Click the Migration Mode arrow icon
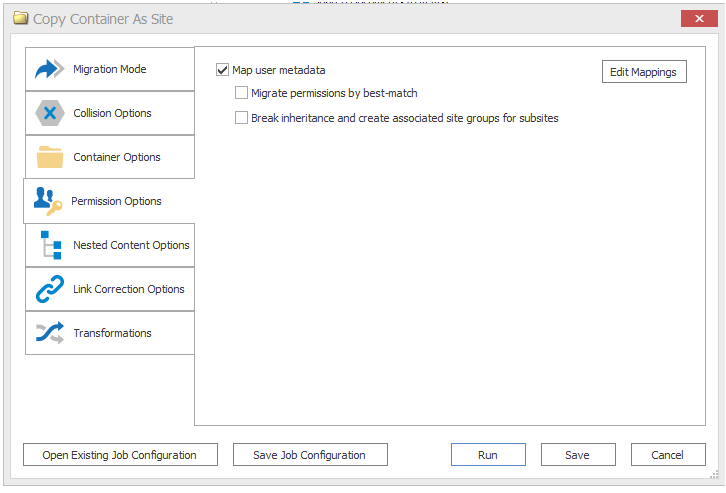726x493 pixels. pos(49,70)
